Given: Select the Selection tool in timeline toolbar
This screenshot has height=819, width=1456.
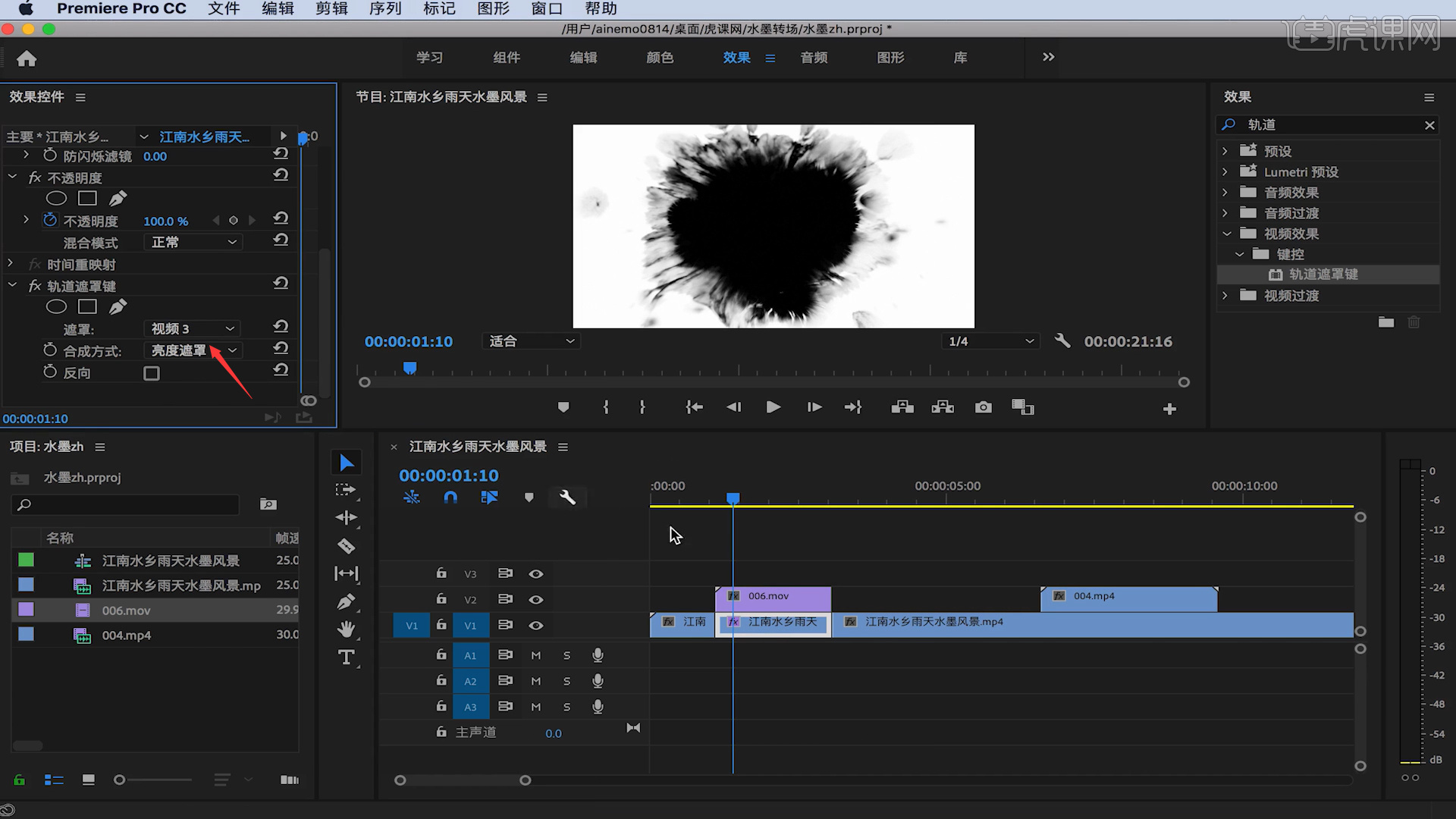Looking at the screenshot, I should point(346,463).
